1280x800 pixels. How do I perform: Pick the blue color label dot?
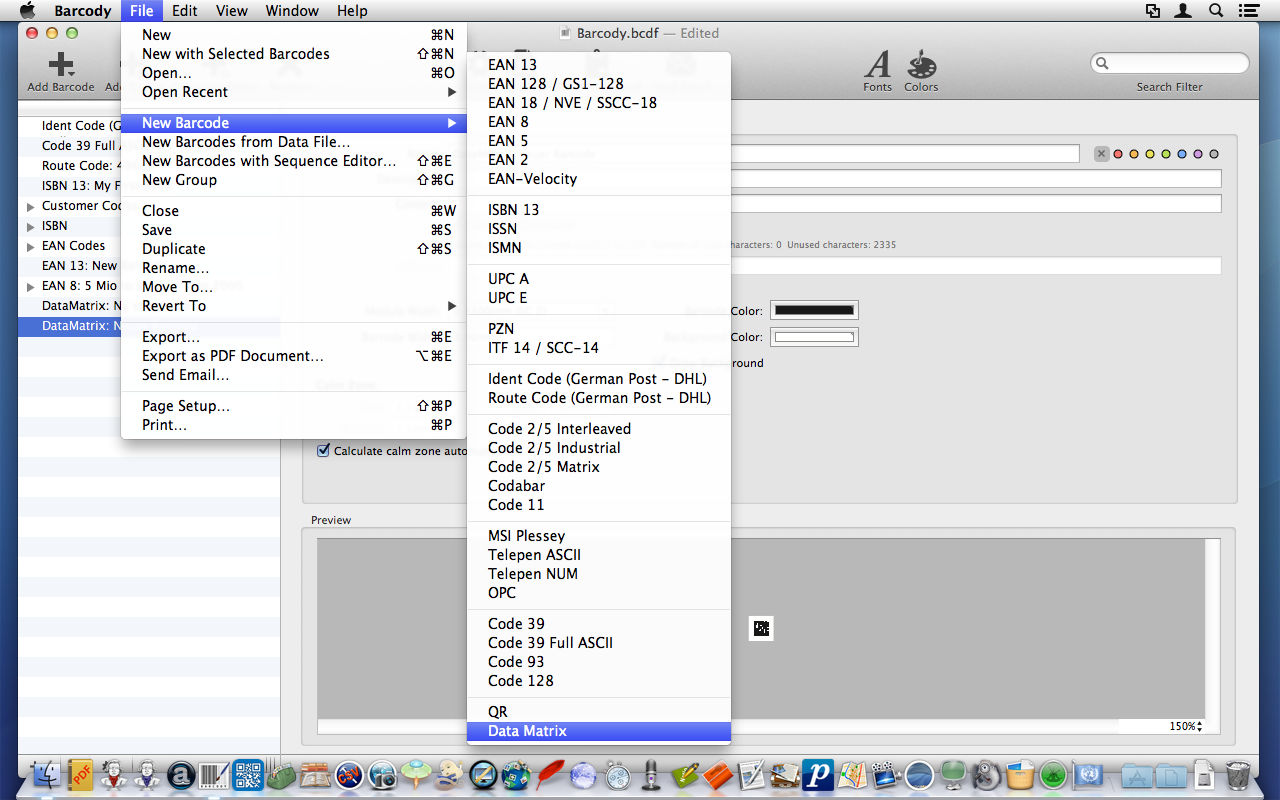click(1182, 154)
